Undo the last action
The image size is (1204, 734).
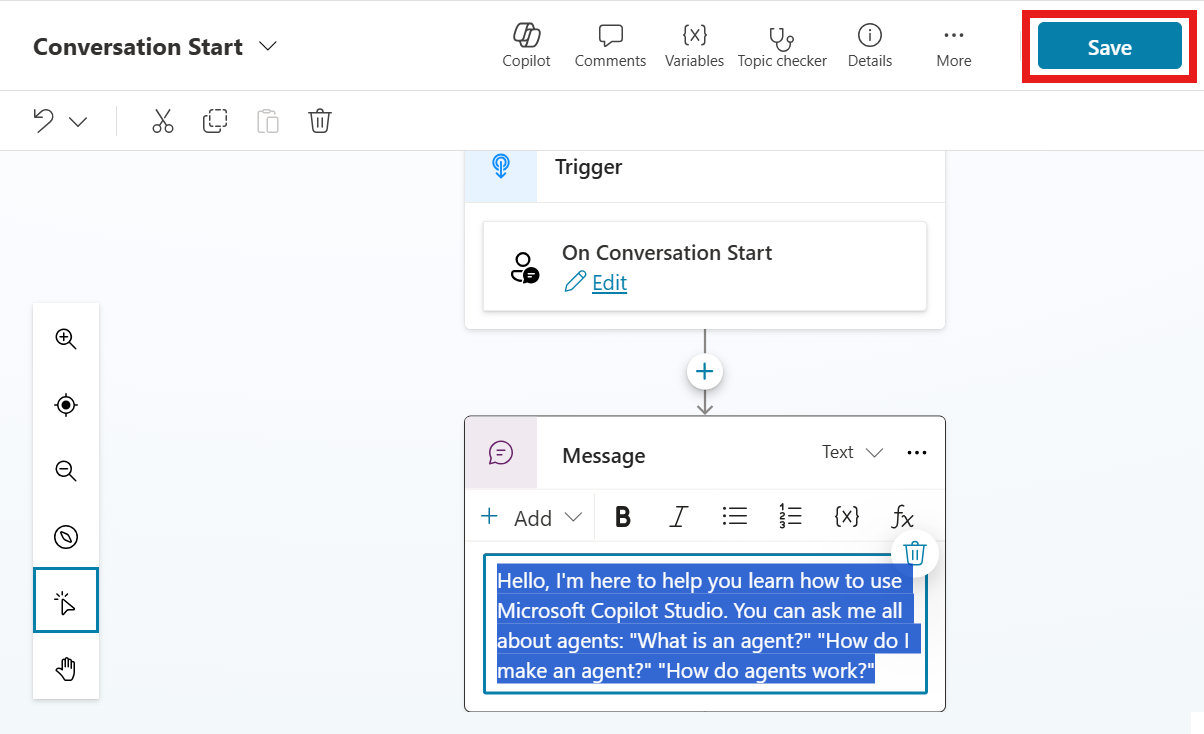click(43, 121)
